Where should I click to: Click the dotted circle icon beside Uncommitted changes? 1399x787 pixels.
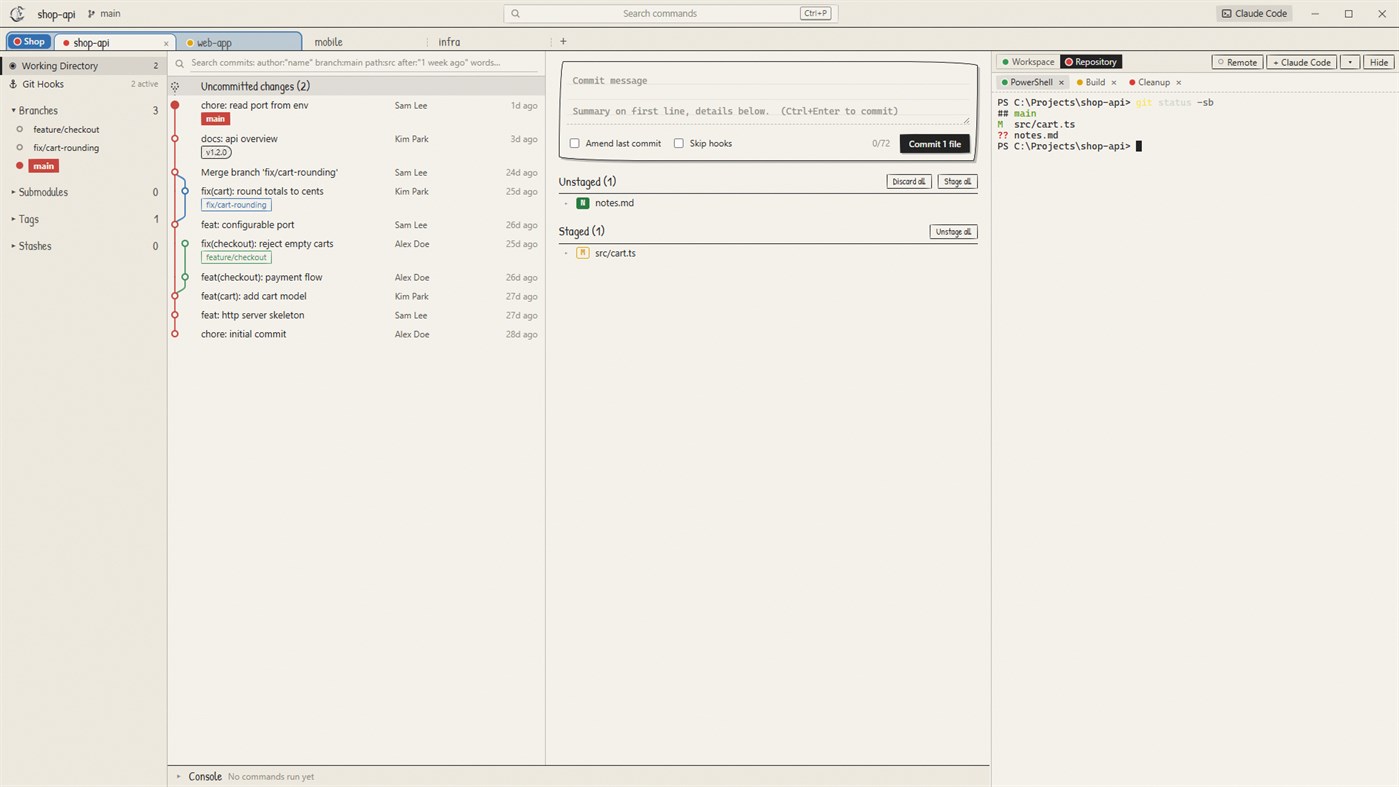coord(175,87)
